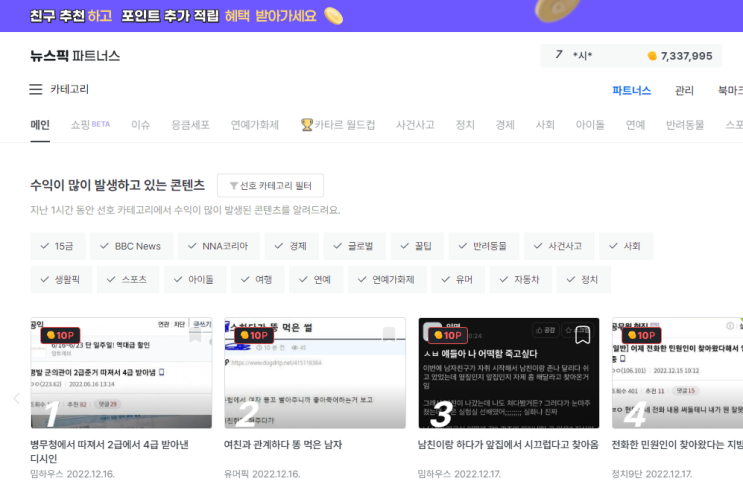
Task: Open article 병무청에서 따져서 2급에서 4급 받아낸 디시인
Action: pos(109,451)
